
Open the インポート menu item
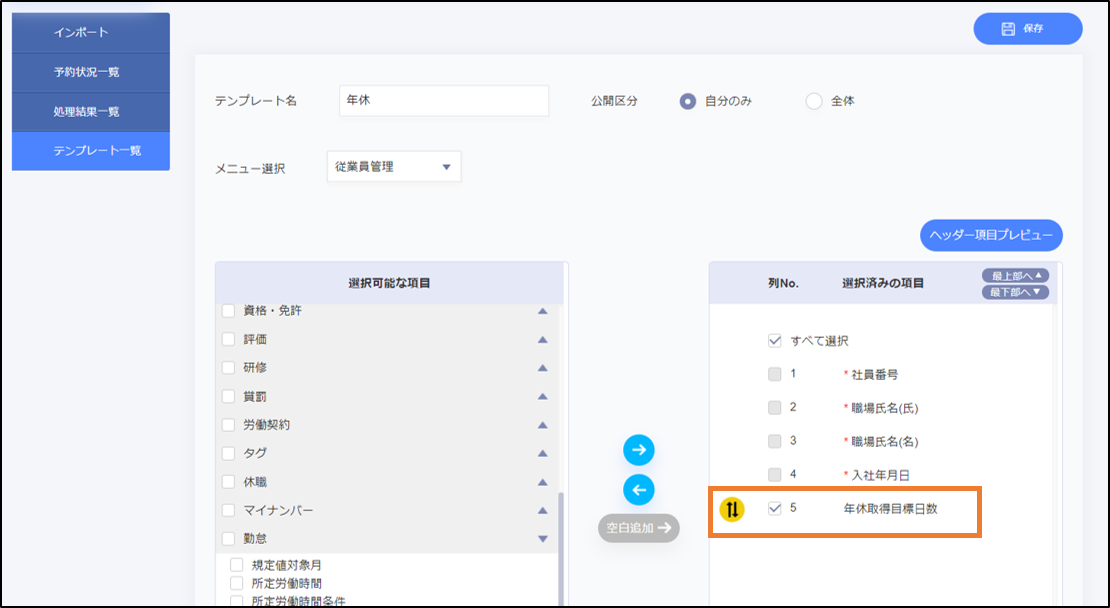[x=91, y=33]
